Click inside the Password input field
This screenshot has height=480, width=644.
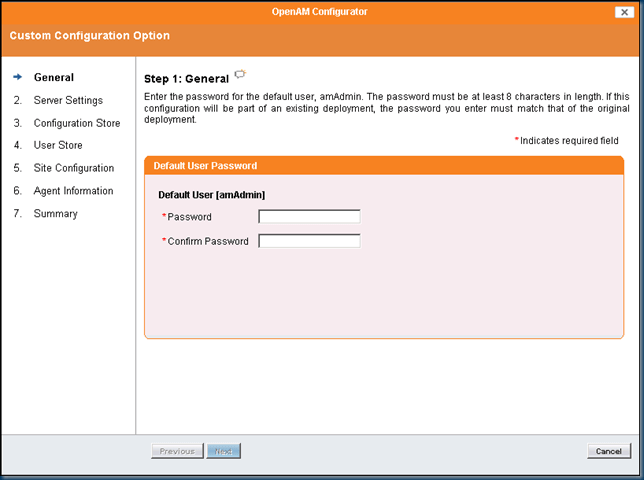309,216
